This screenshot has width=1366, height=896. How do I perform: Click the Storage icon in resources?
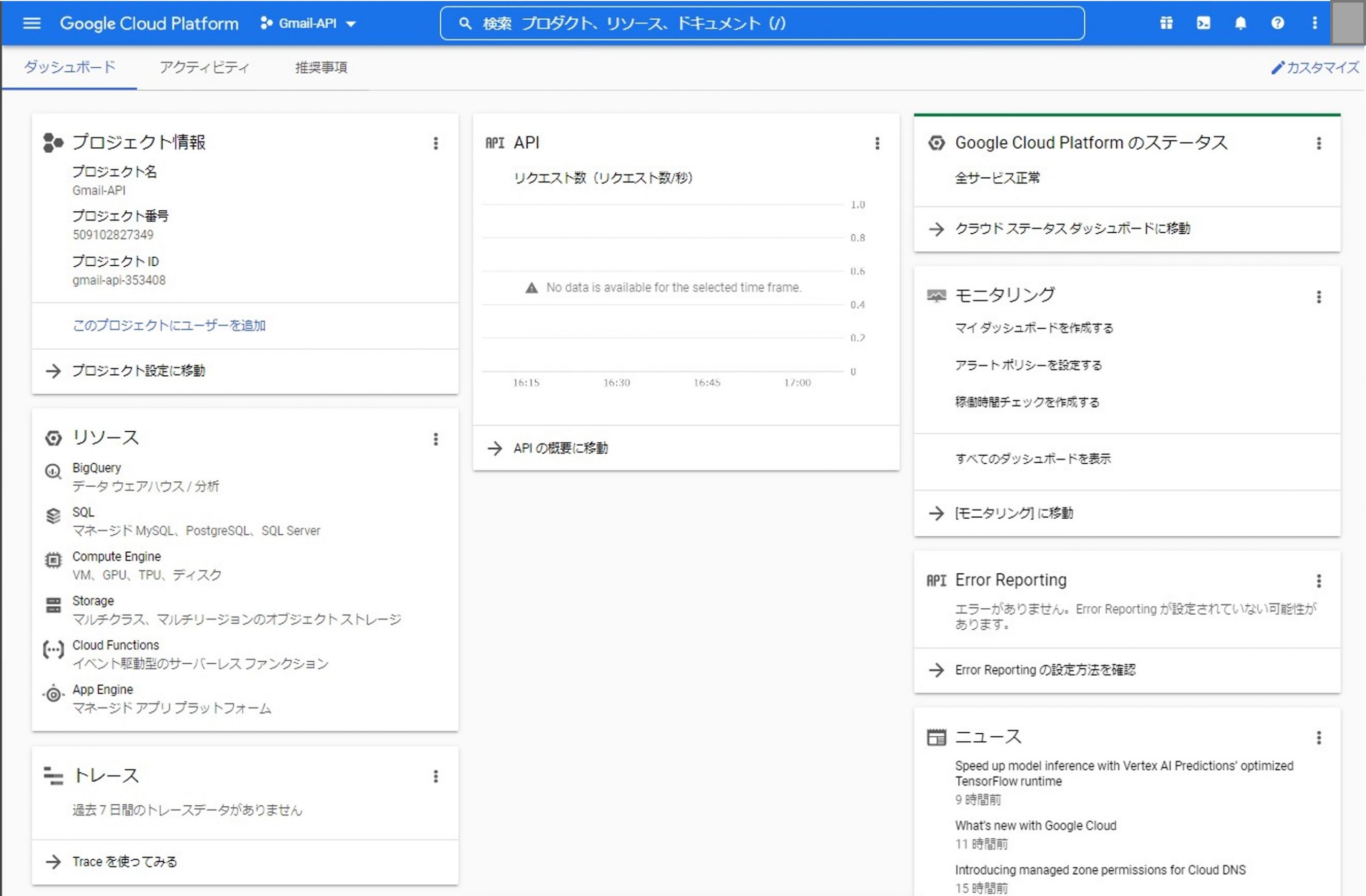pyautogui.click(x=53, y=605)
